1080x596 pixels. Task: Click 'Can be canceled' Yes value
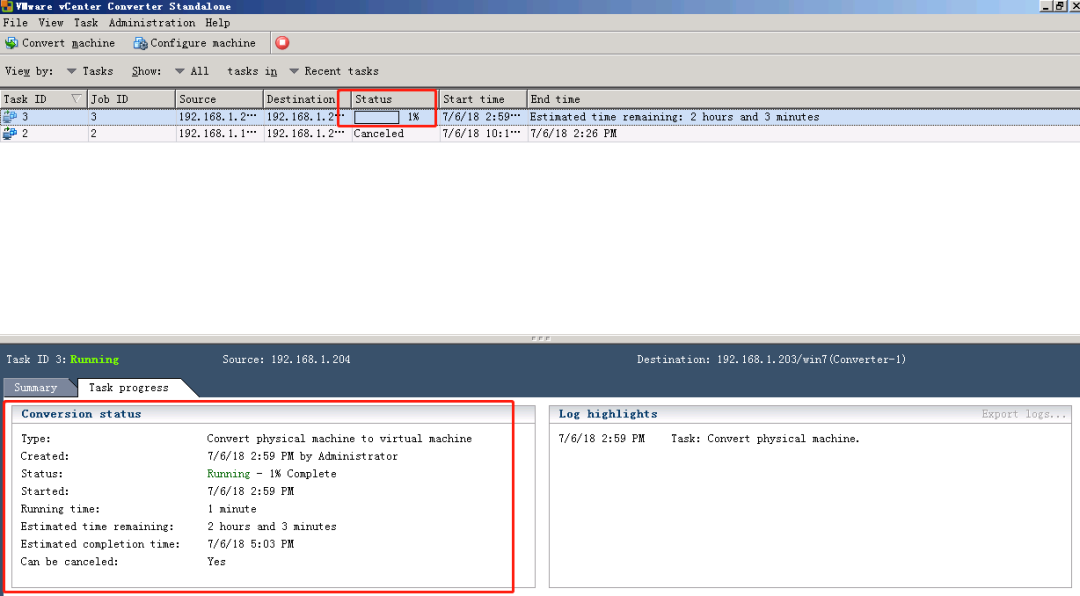click(216, 562)
